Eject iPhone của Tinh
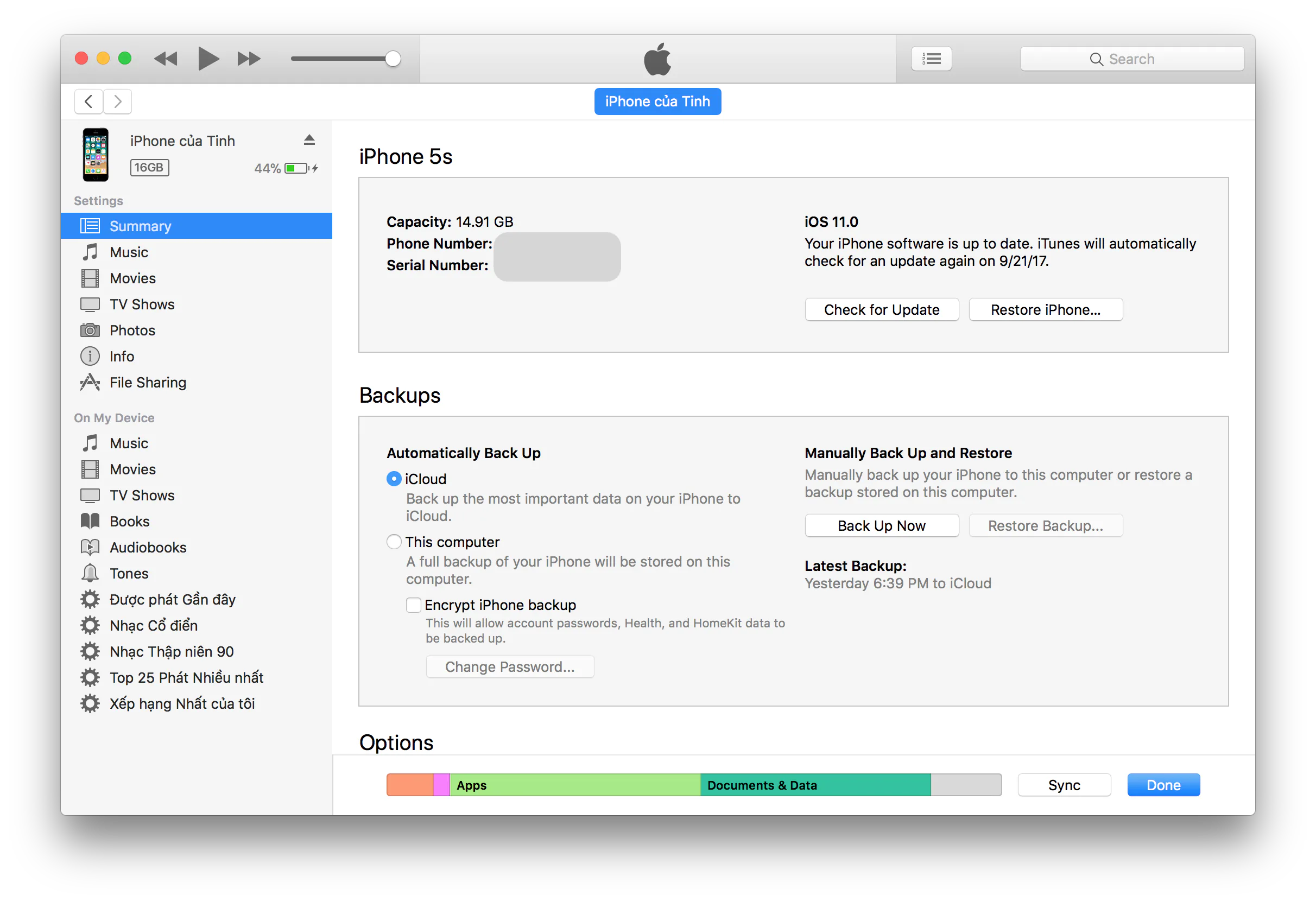 coord(309,141)
